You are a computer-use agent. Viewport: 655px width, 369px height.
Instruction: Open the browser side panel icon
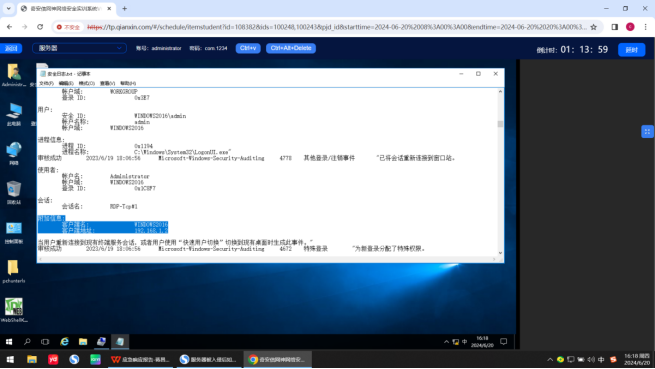pos(614,27)
